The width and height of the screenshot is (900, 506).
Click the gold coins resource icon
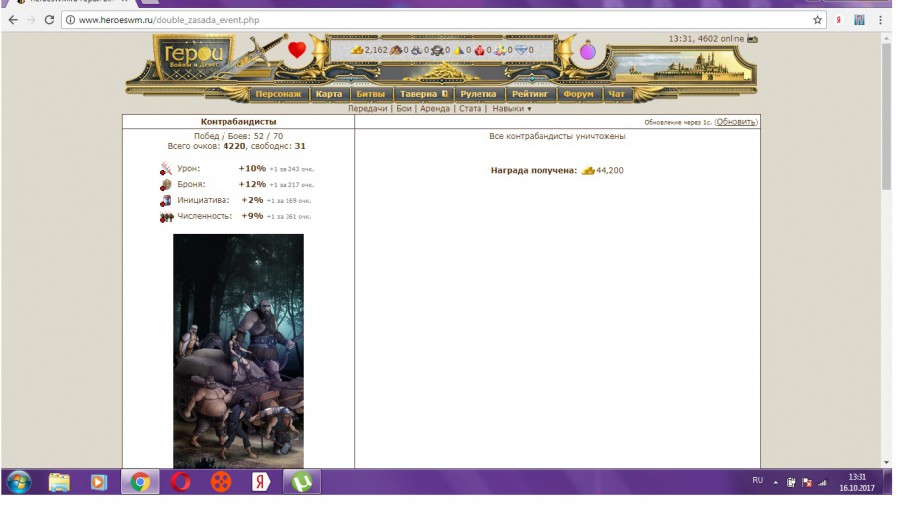click(357, 50)
